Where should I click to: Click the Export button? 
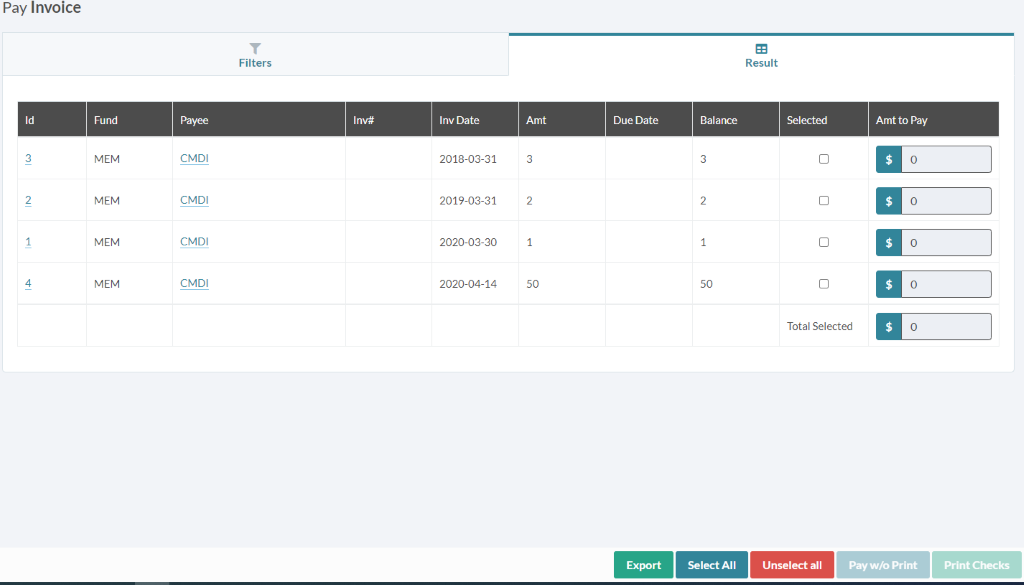643,565
